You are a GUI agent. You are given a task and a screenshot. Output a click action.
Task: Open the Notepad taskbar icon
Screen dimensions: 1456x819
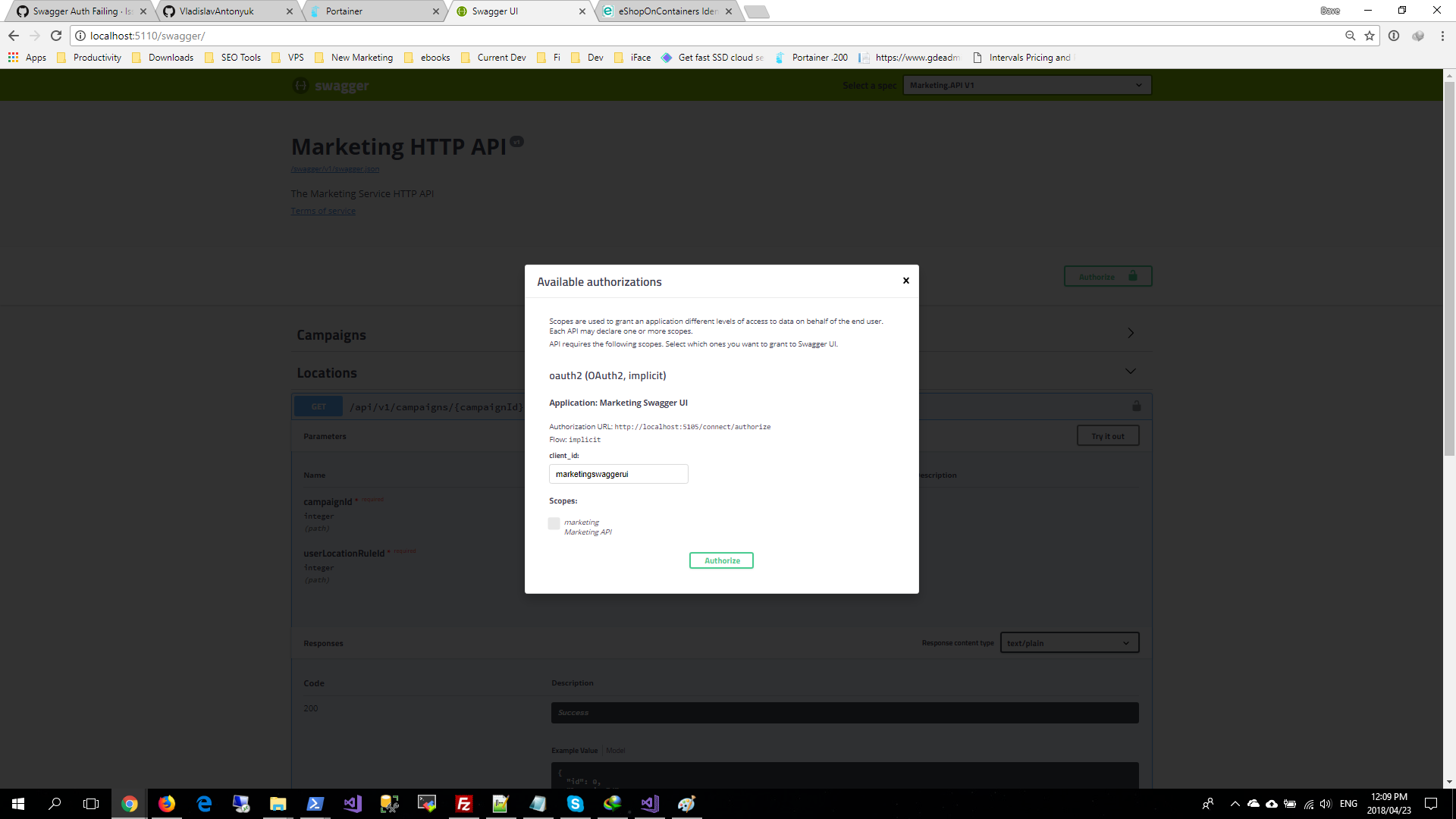tap(538, 804)
